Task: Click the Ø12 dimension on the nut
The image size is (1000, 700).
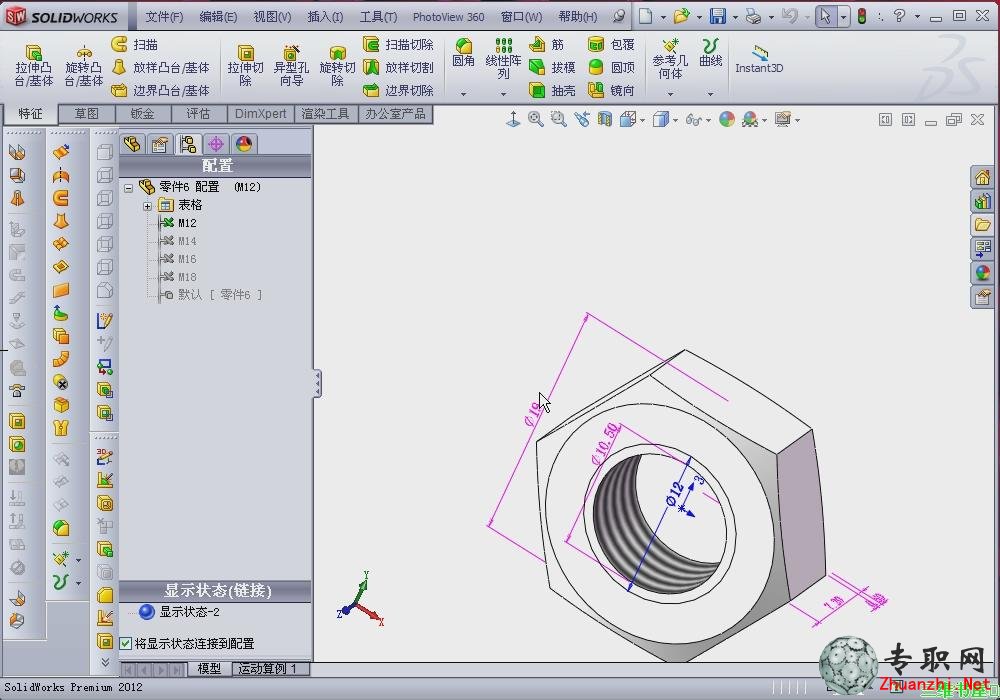Action: 675,493
